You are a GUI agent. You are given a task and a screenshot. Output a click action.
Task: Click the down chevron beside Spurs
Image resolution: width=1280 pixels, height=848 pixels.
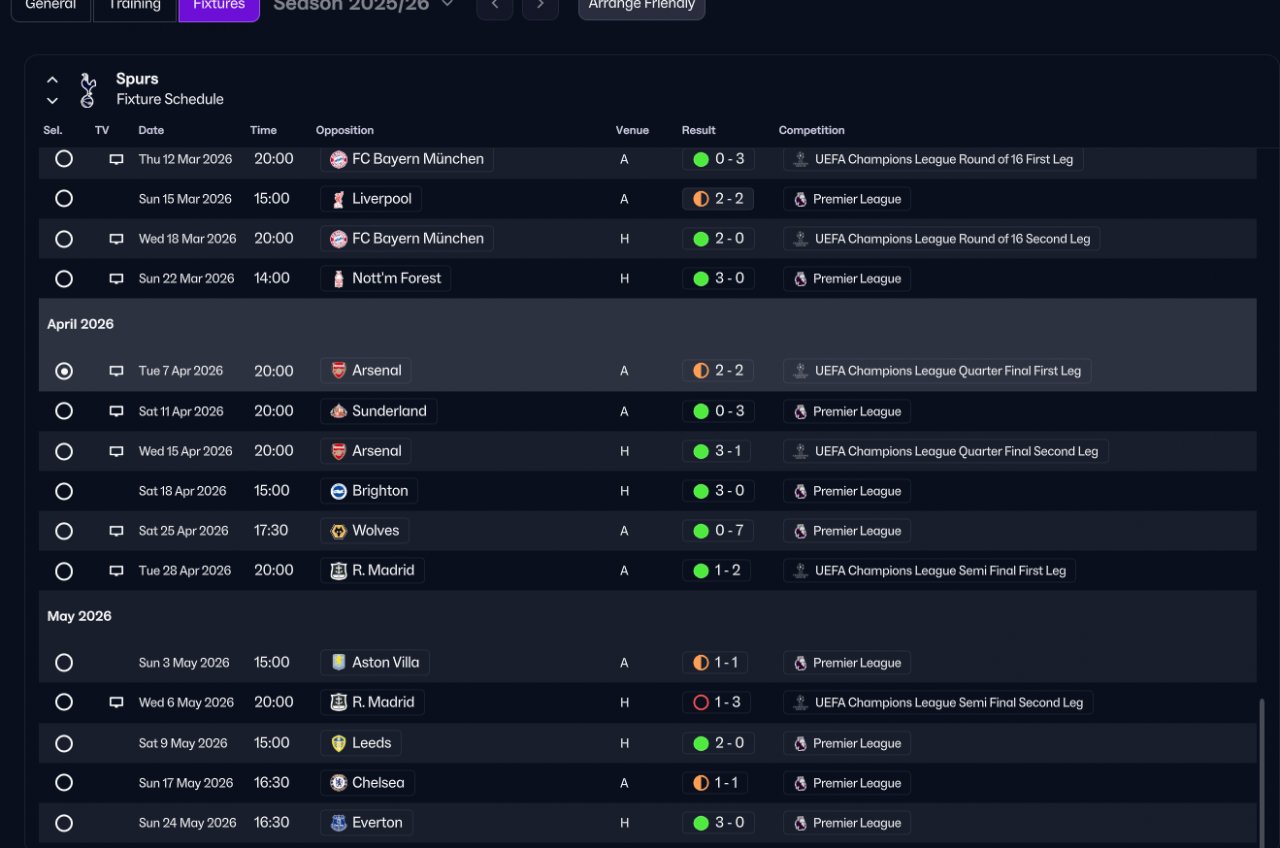[53, 101]
